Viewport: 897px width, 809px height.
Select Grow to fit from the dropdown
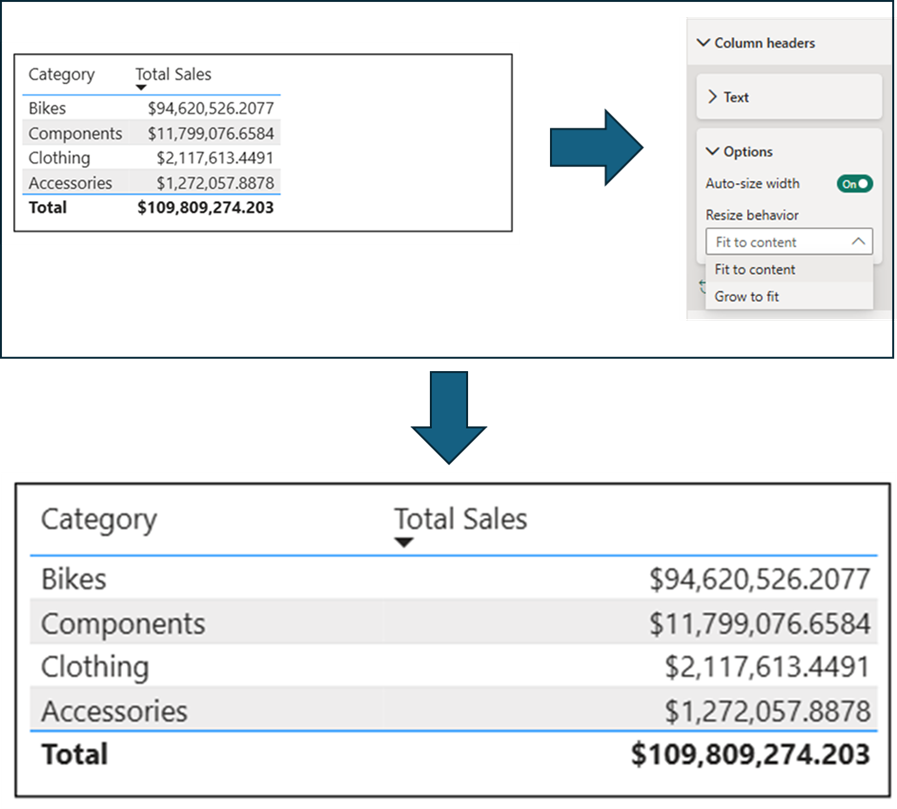pos(747,294)
